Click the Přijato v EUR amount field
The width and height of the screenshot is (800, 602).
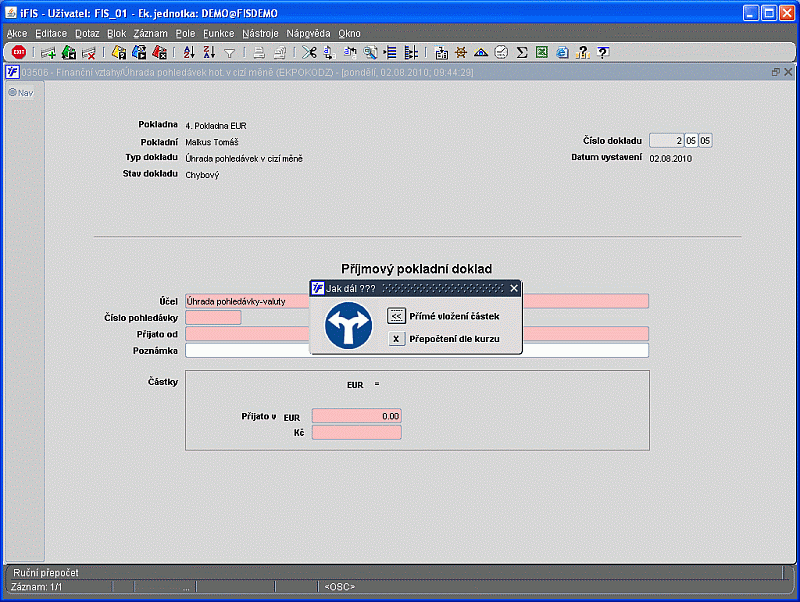click(356, 416)
